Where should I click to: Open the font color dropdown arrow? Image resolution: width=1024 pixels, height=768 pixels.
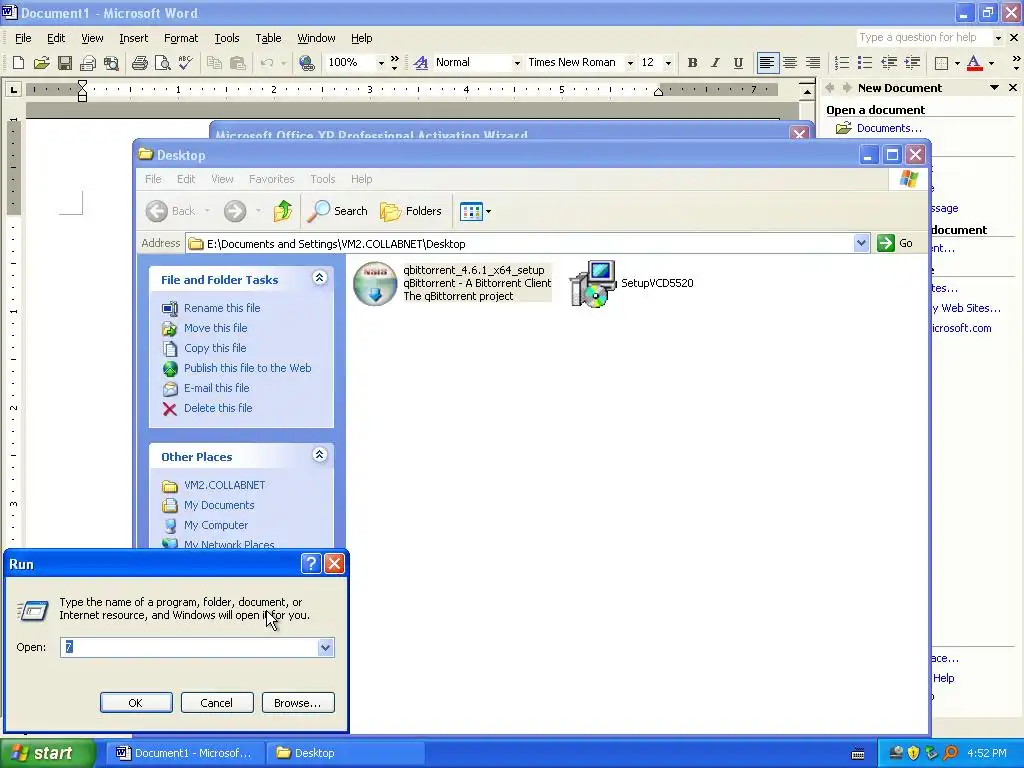pyautogui.click(x=991, y=63)
